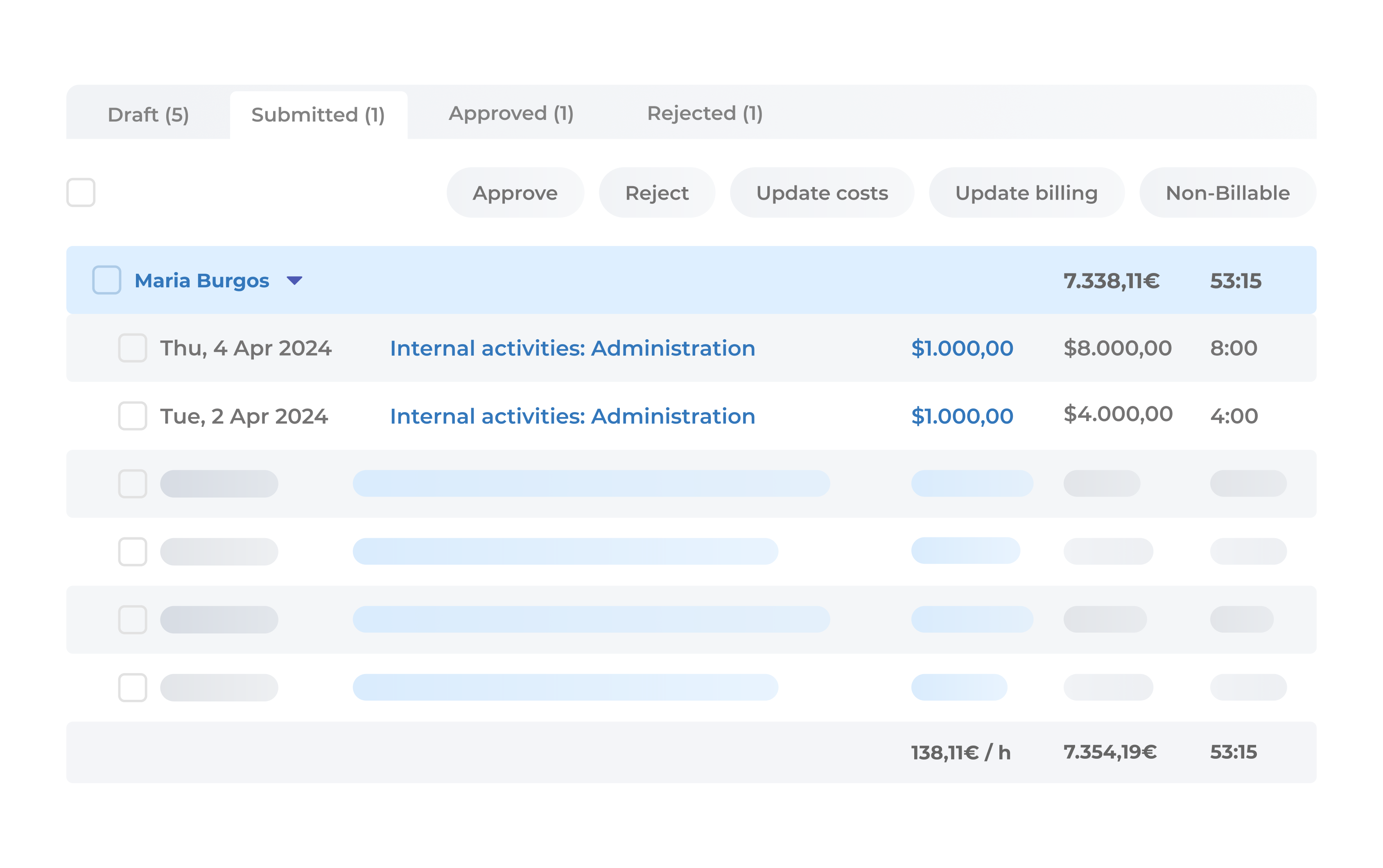Select the Thu, 4 Apr 2024 entry checkbox
Screen dimensions: 1383x868
[133, 348]
